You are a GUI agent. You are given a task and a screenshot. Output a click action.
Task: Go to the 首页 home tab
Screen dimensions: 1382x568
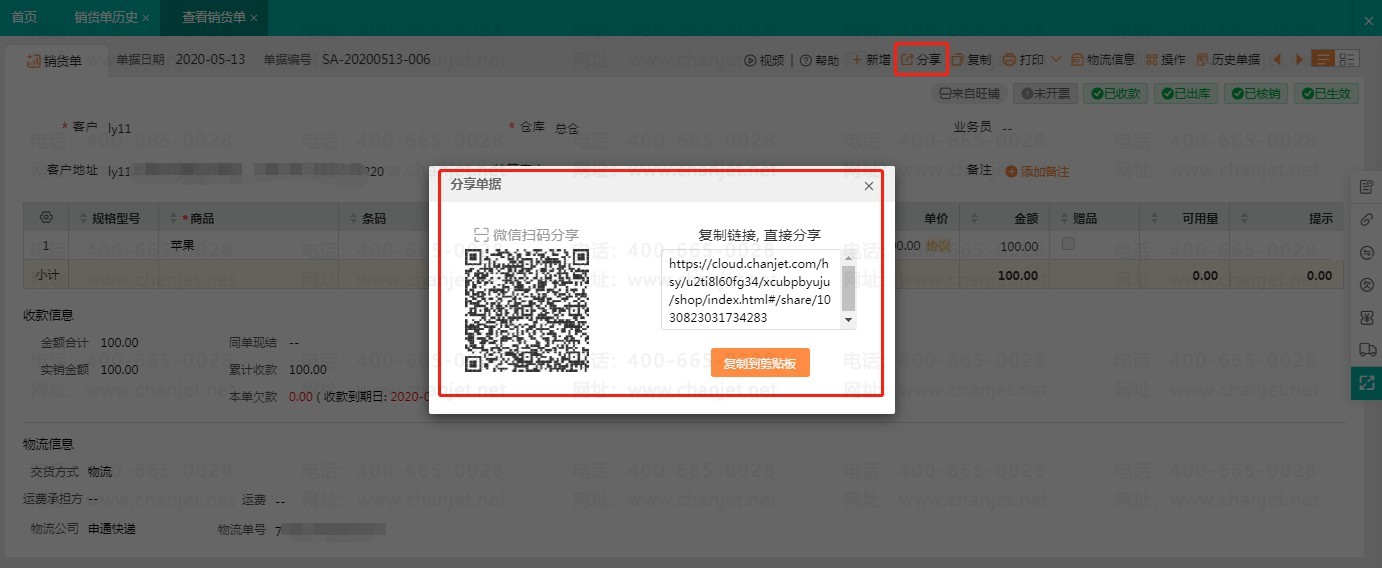25,17
